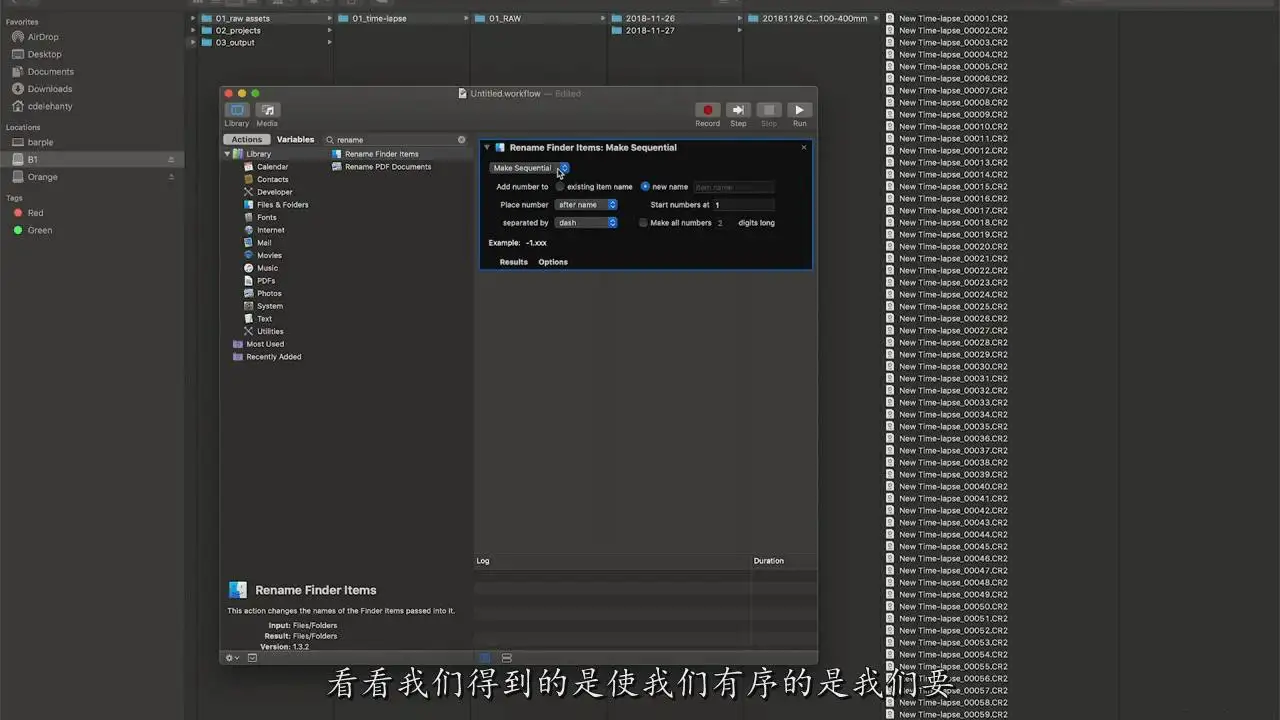Image resolution: width=1280 pixels, height=720 pixels.
Task: Toggle the Library panel toolbar icon
Action: pos(237,110)
